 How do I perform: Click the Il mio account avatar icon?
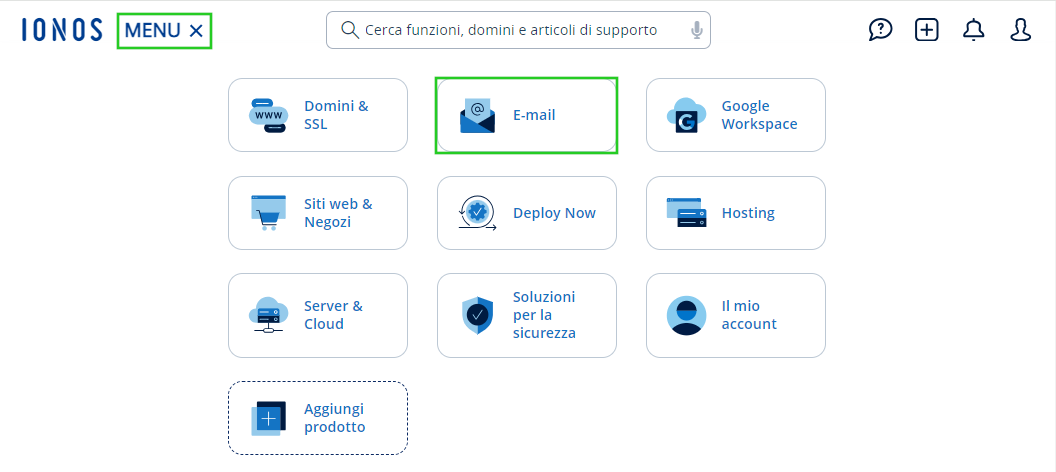[686, 315]
